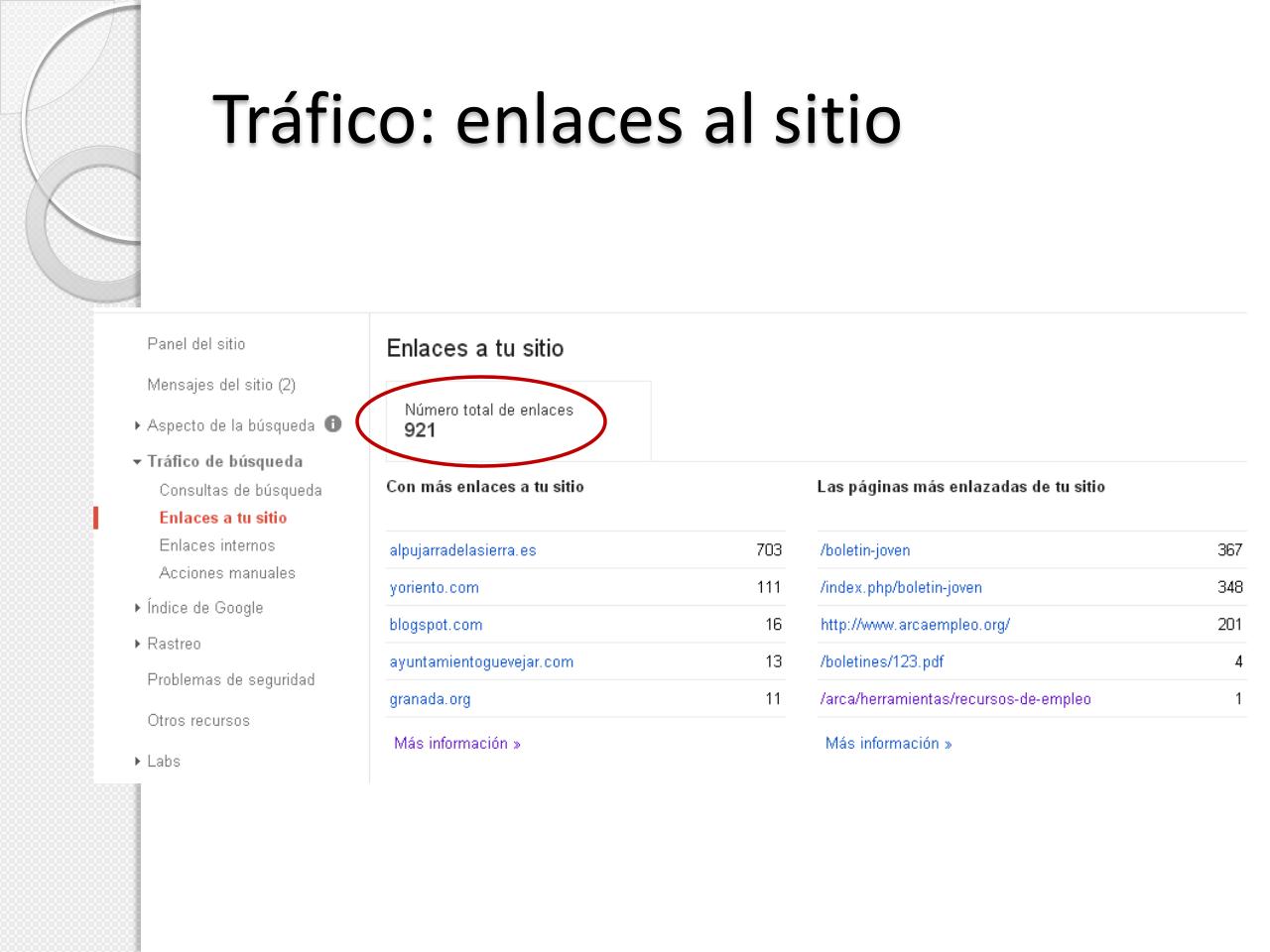Expand the Aspecto de la búsqueda section

coord(138,425)
